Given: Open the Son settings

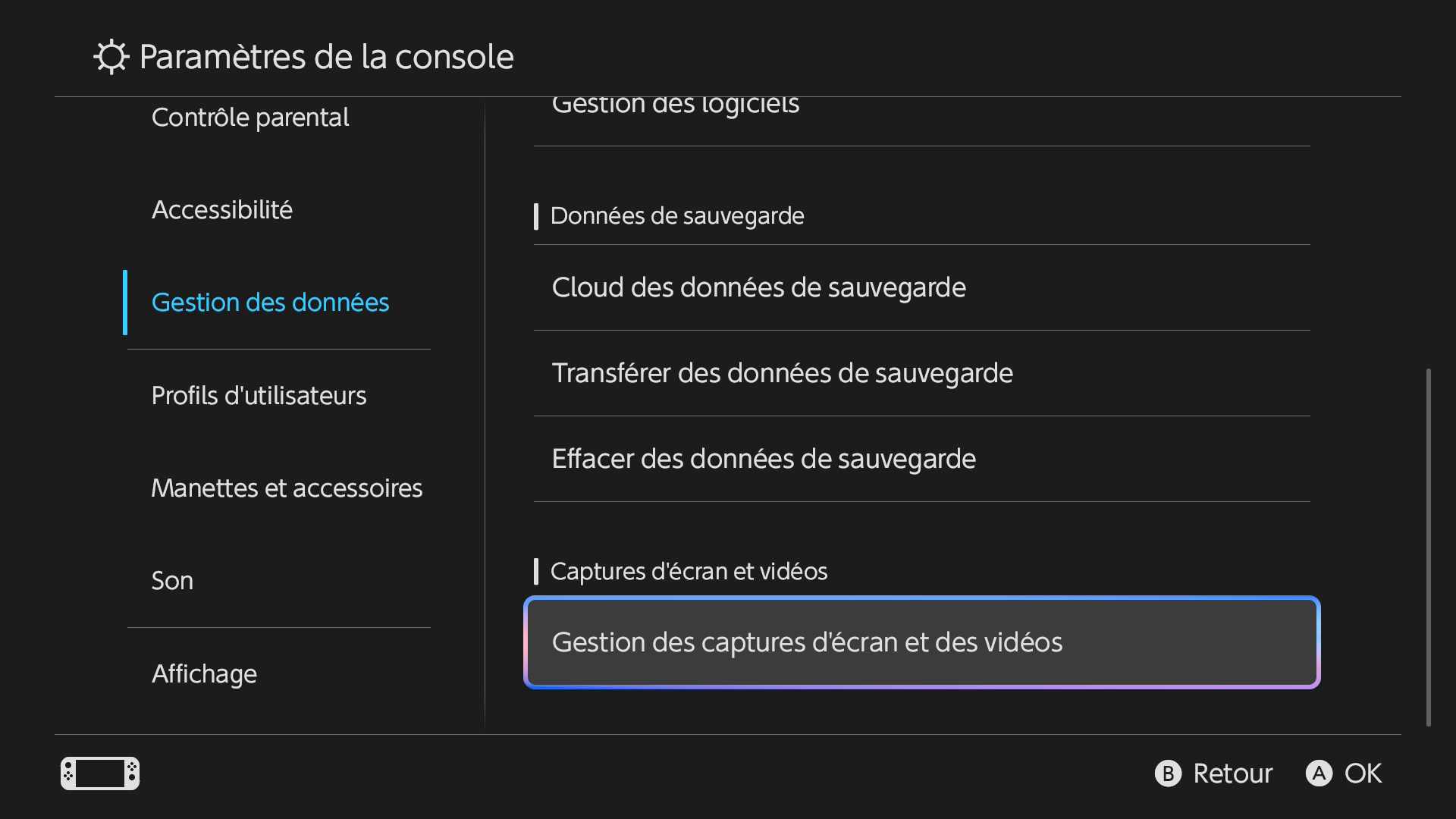Looking at the screenshot, I should pos(172,581).
